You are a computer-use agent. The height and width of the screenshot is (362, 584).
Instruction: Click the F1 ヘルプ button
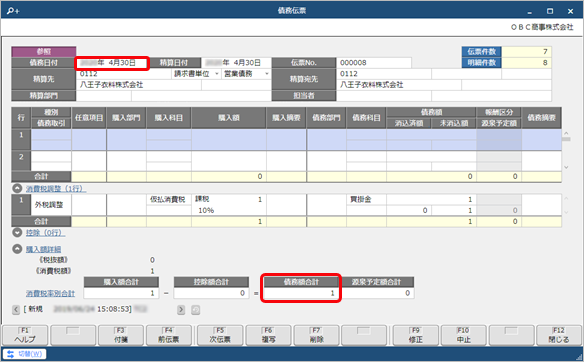point(25,335)
